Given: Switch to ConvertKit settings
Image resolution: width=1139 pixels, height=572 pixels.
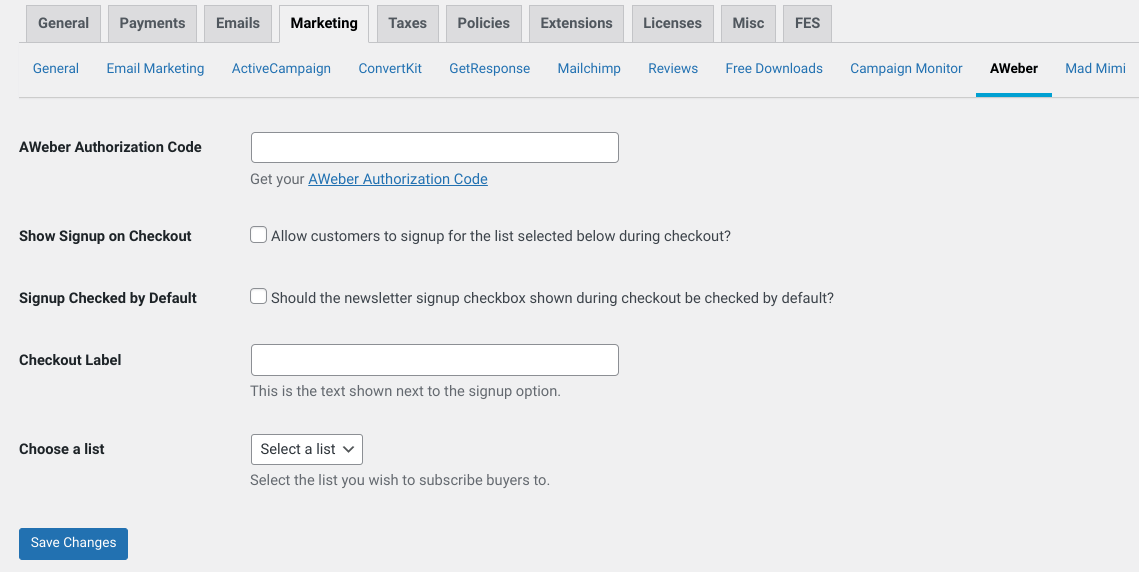Looking at the screenshot, I should (x=390, y=68).
